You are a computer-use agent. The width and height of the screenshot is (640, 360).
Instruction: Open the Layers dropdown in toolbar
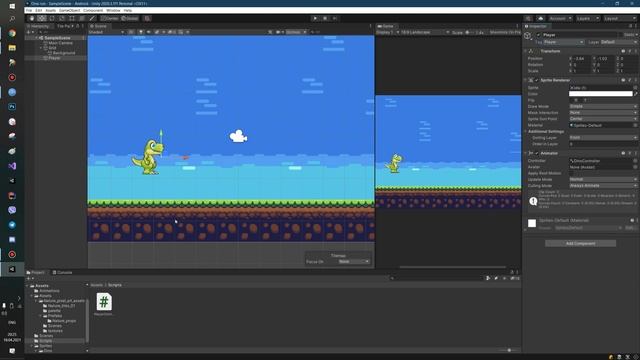click(588, 18)
